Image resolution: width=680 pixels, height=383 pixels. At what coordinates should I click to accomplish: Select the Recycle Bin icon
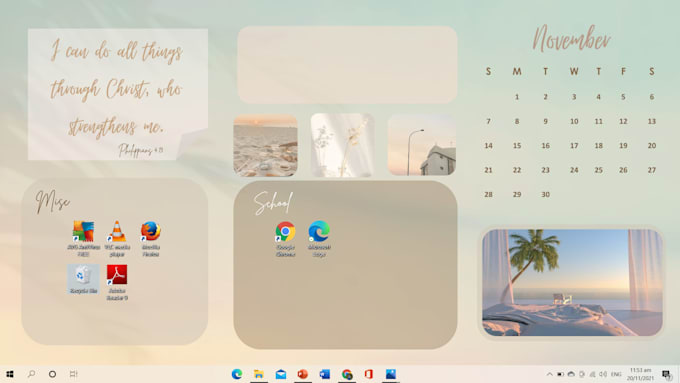(x=83, y=279)
